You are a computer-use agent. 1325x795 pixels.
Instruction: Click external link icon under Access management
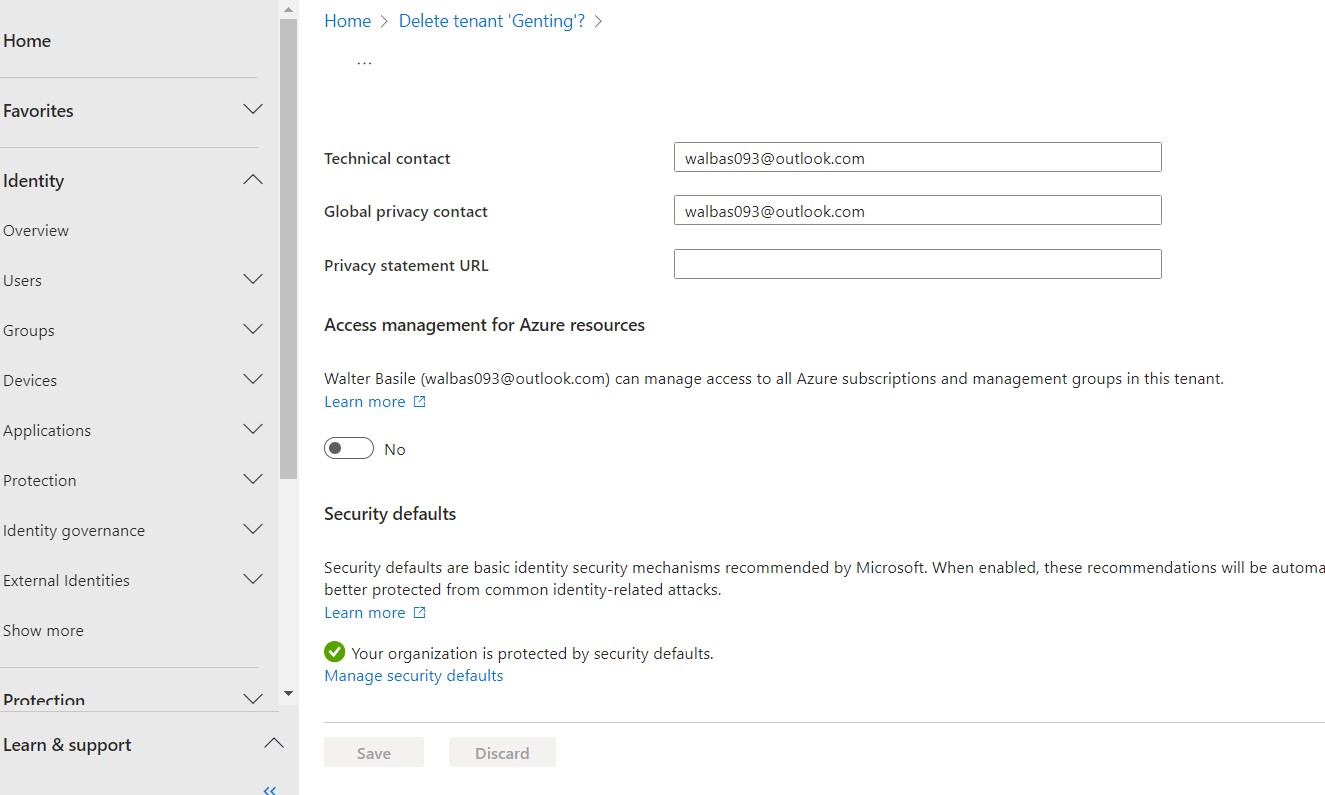tap(420, 401)
